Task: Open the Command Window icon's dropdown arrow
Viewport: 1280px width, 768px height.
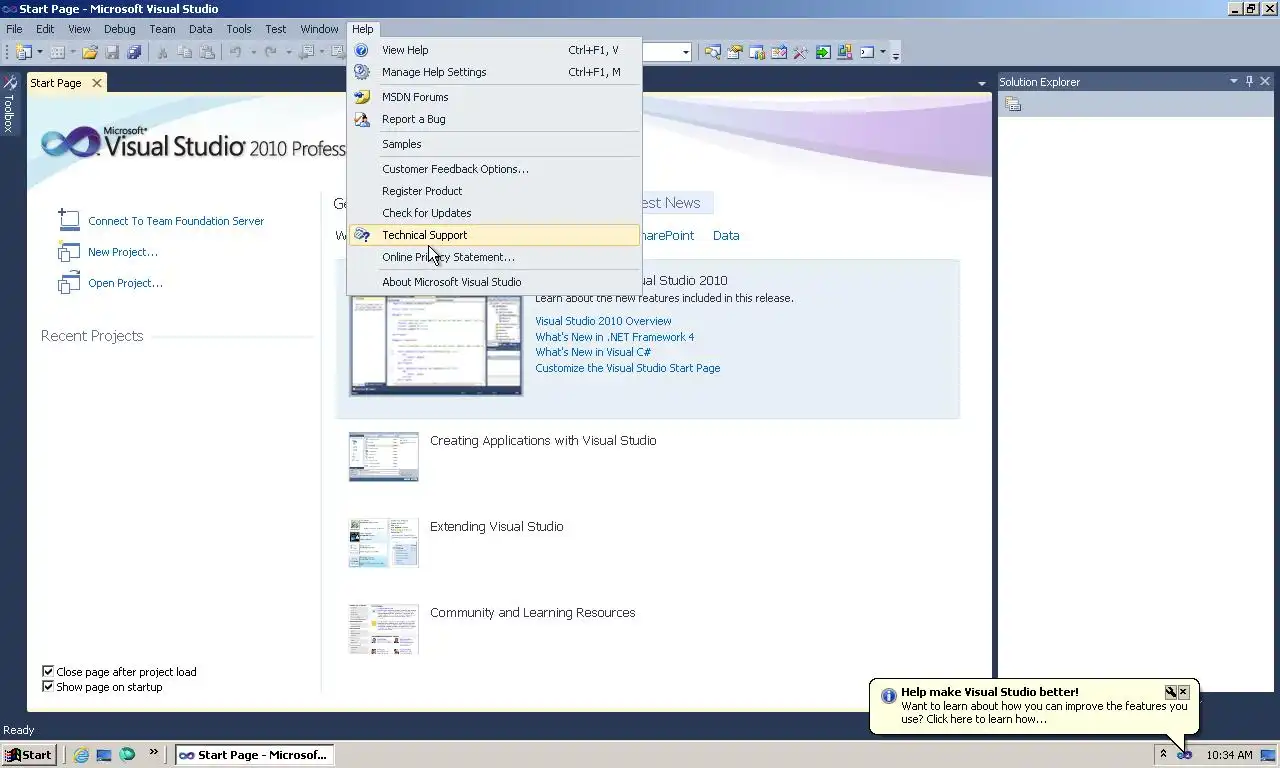Action: (x=883, y=52)
